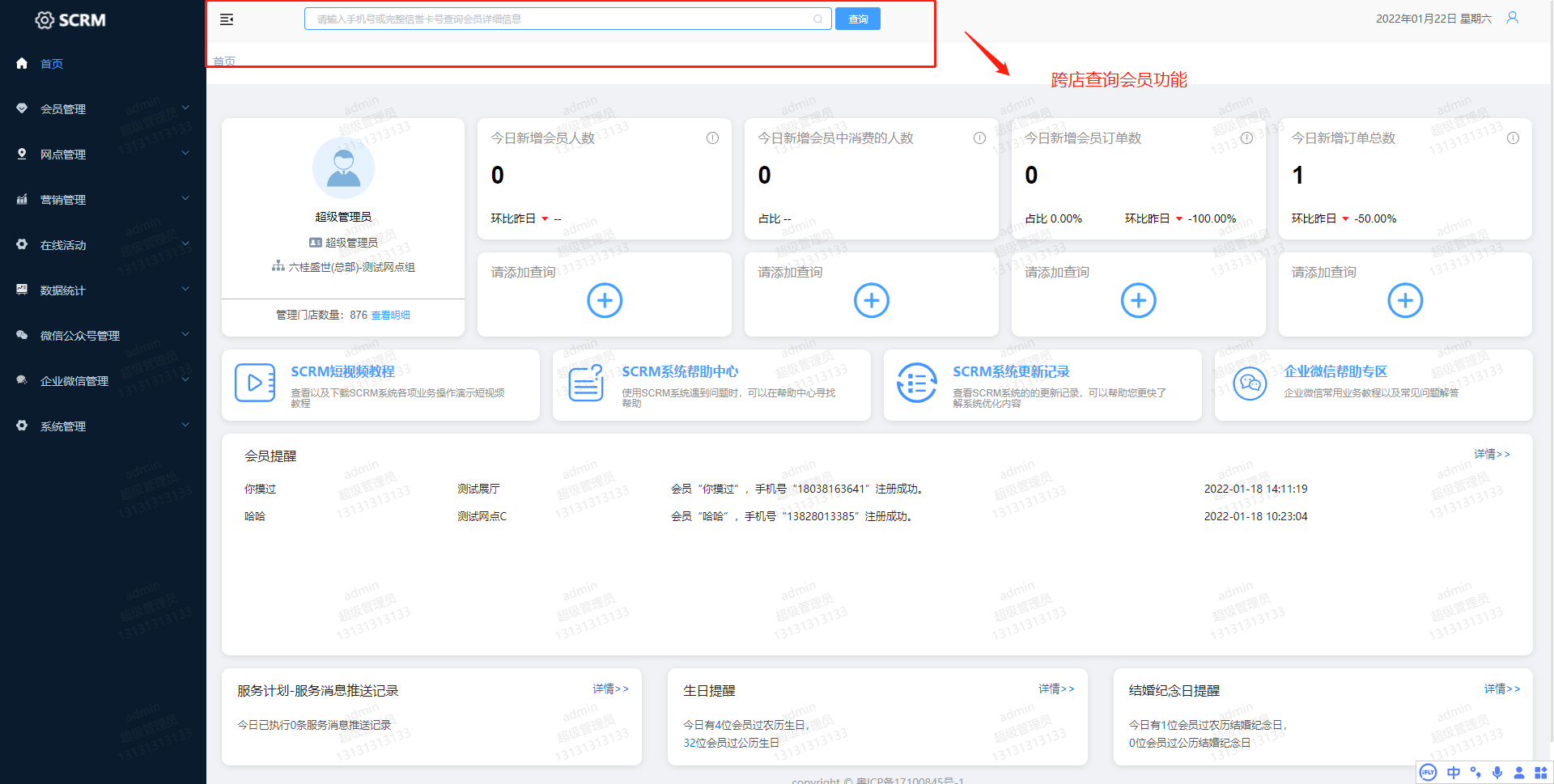Open SCRM短视频教程 video icon
The width and height of the screenshot is (1554, 784).
point(255,383)
